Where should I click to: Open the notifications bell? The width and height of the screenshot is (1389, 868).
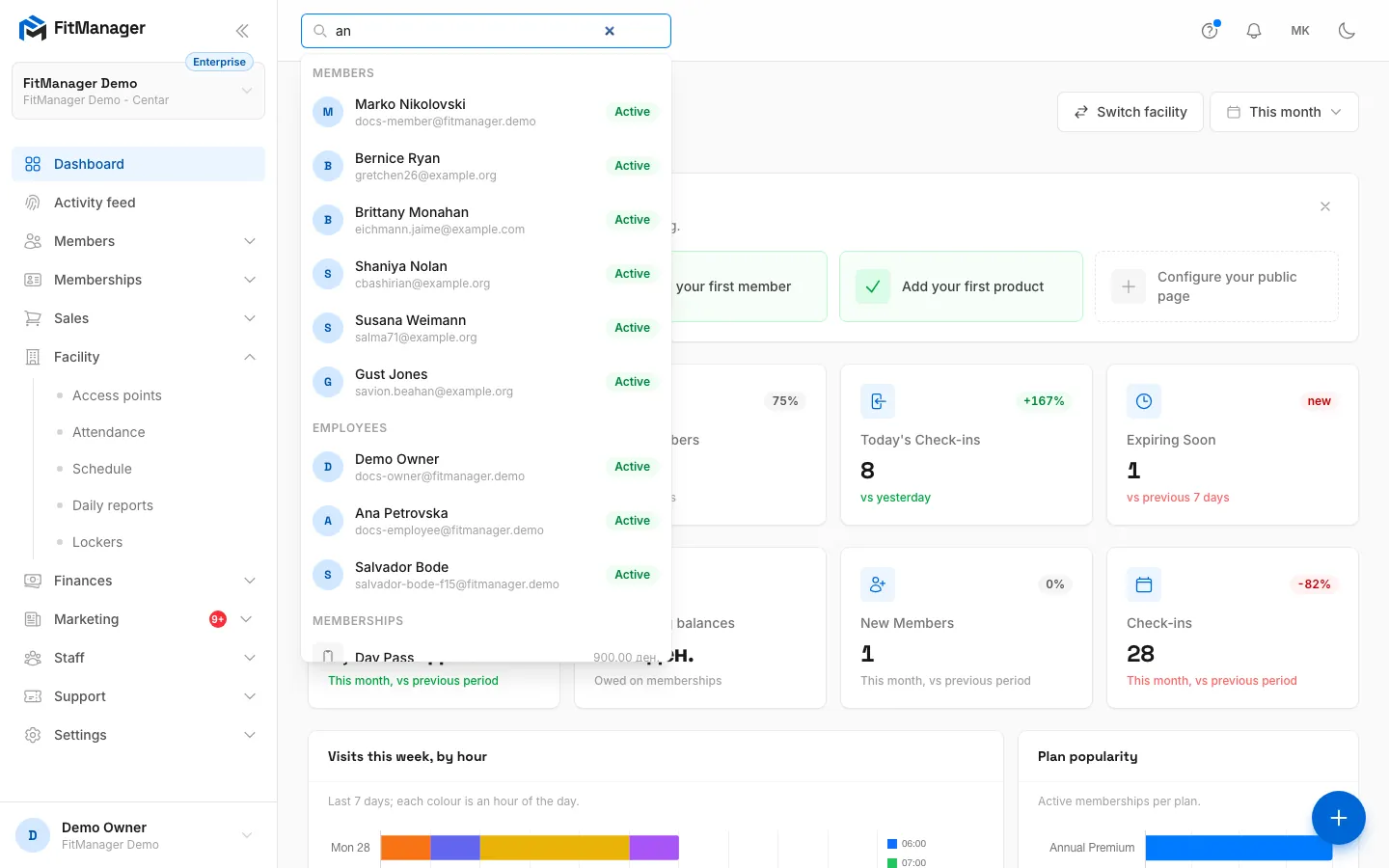pyautogui.click(x=1254, y=31)
